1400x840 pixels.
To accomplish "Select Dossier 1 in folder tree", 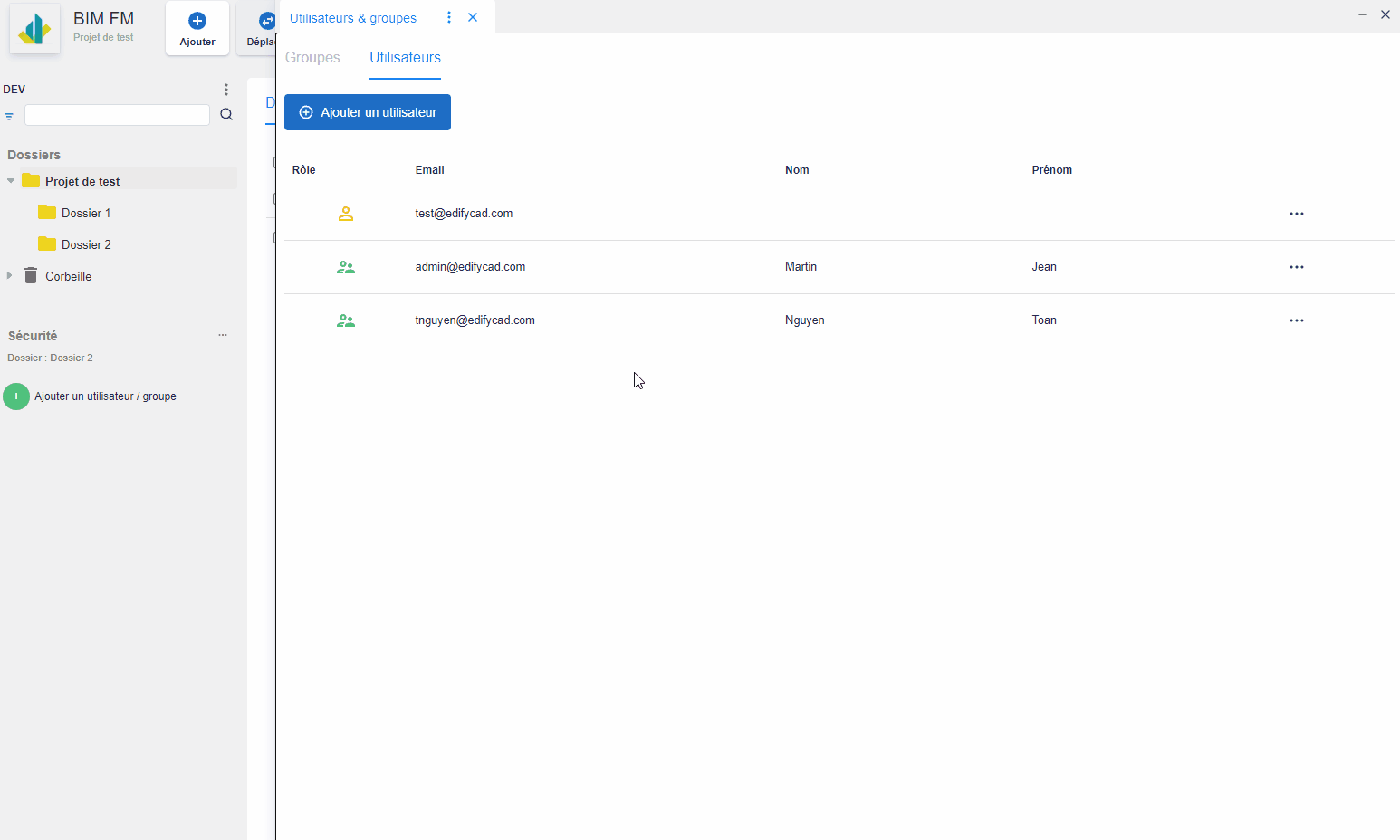I will click(x=85, y=213).
